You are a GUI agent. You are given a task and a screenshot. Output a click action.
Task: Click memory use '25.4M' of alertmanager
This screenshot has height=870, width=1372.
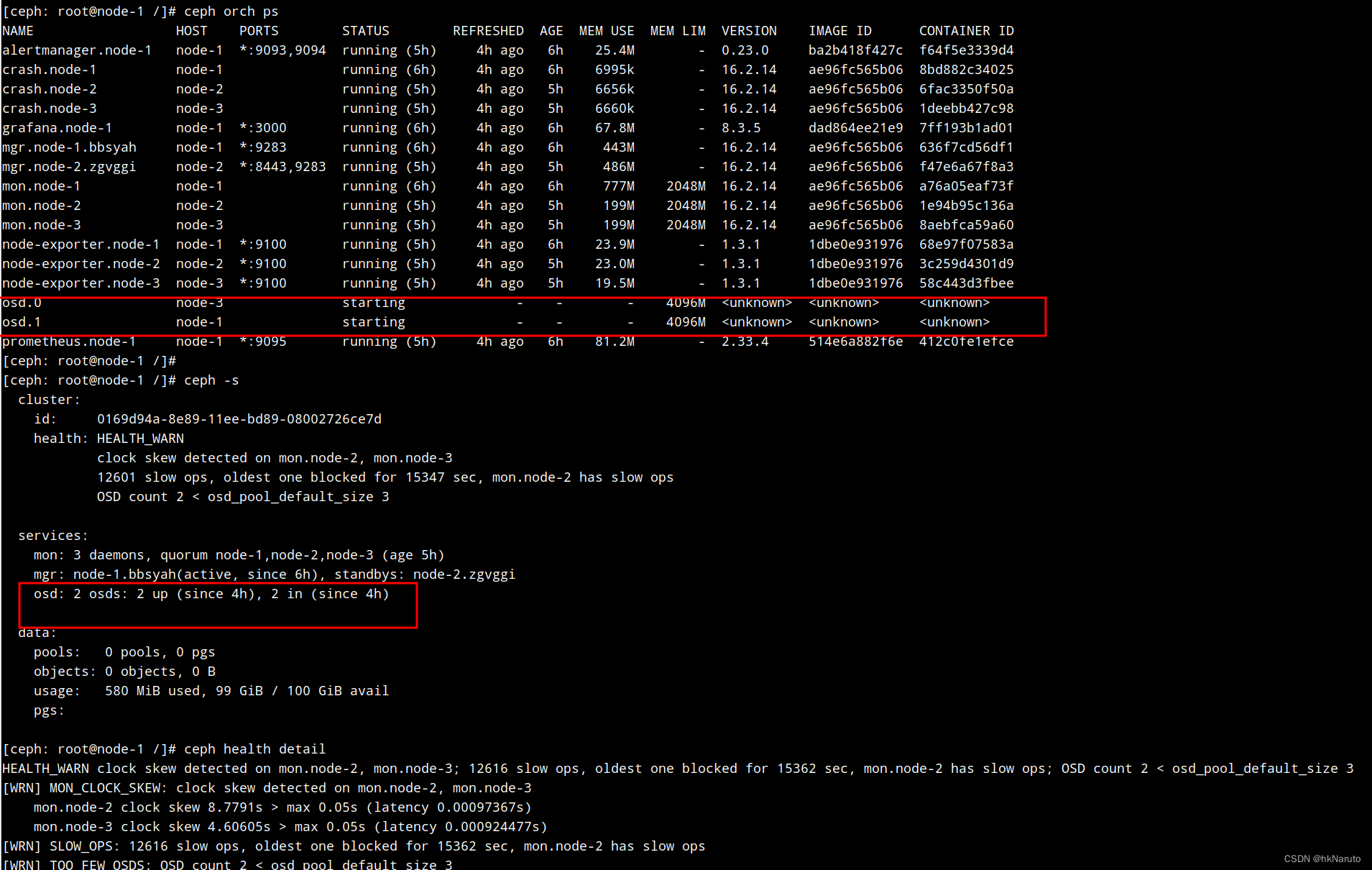click(614, 50)
